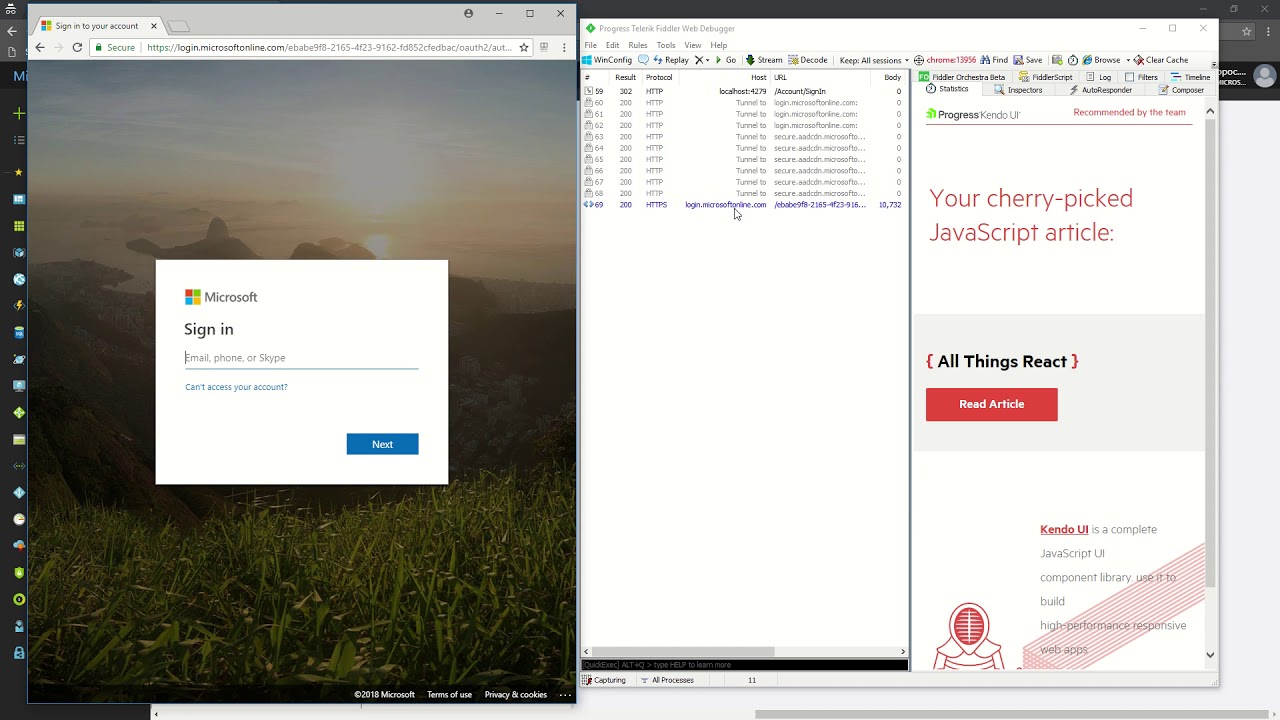Open the Edit menu in Fiddler
The image size is (1280, 720).
click(x=612, y=45)
